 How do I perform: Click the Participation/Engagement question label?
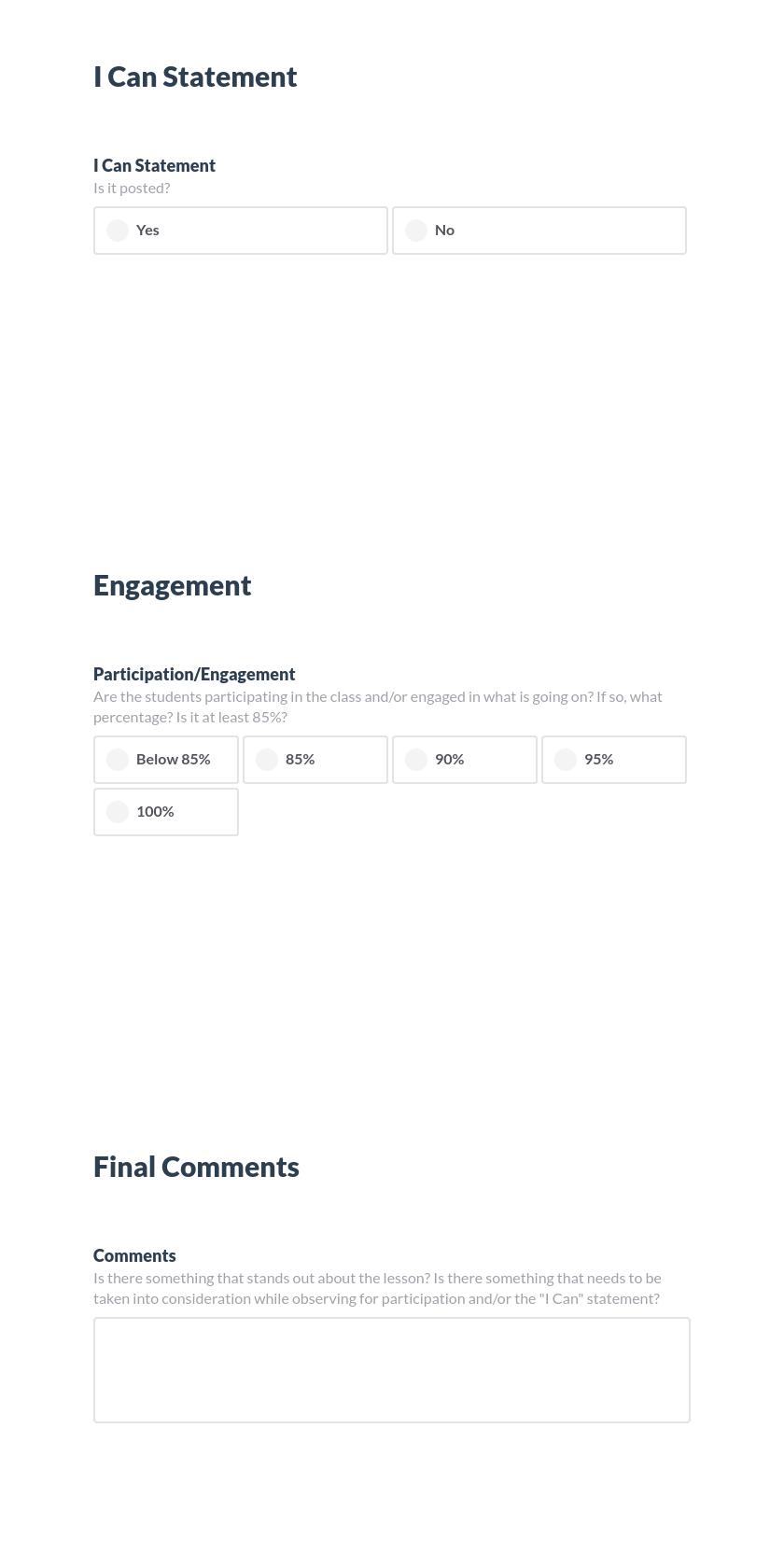[194, 674]
